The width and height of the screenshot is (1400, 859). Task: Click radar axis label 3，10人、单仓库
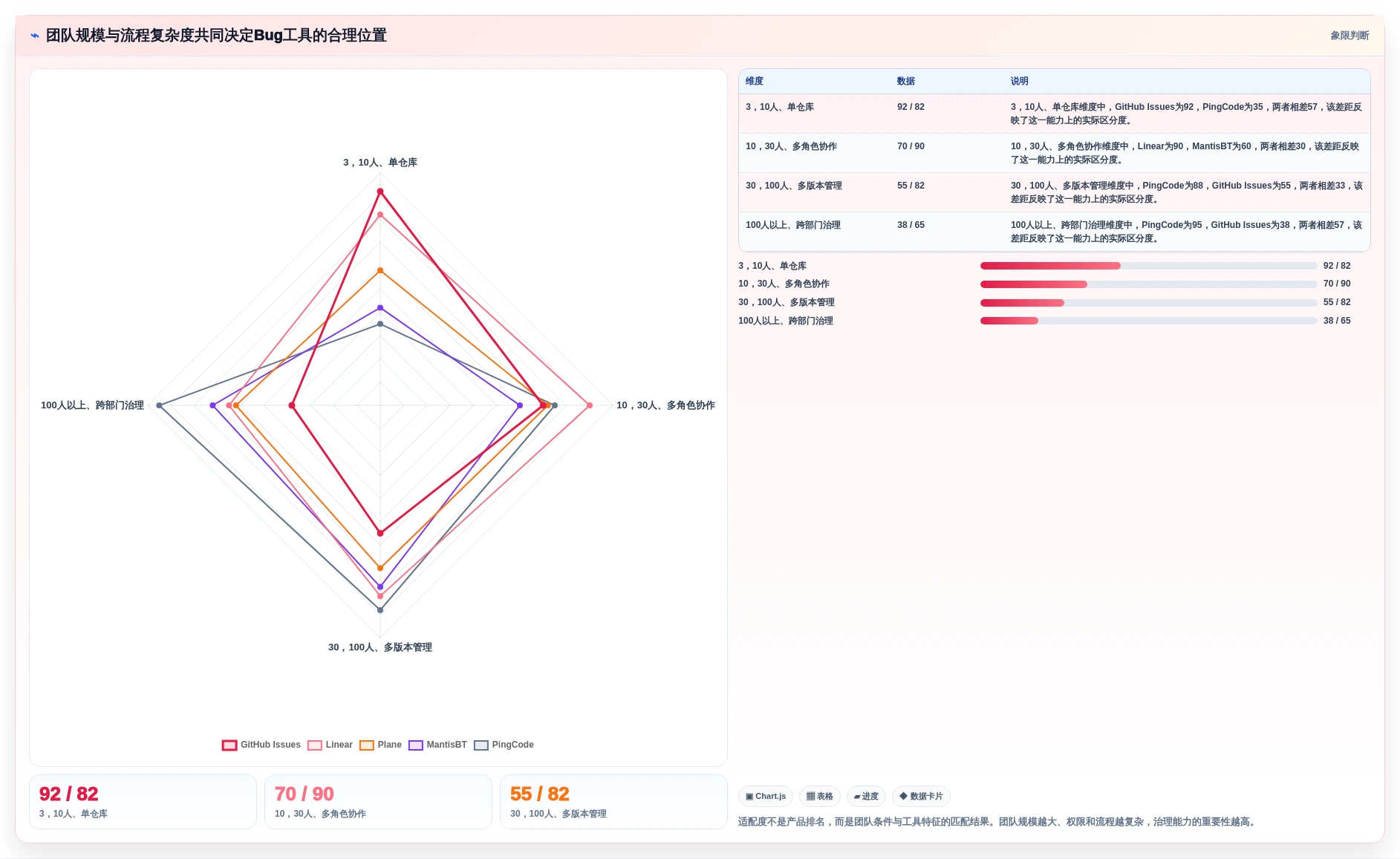[x=380, y=163]
